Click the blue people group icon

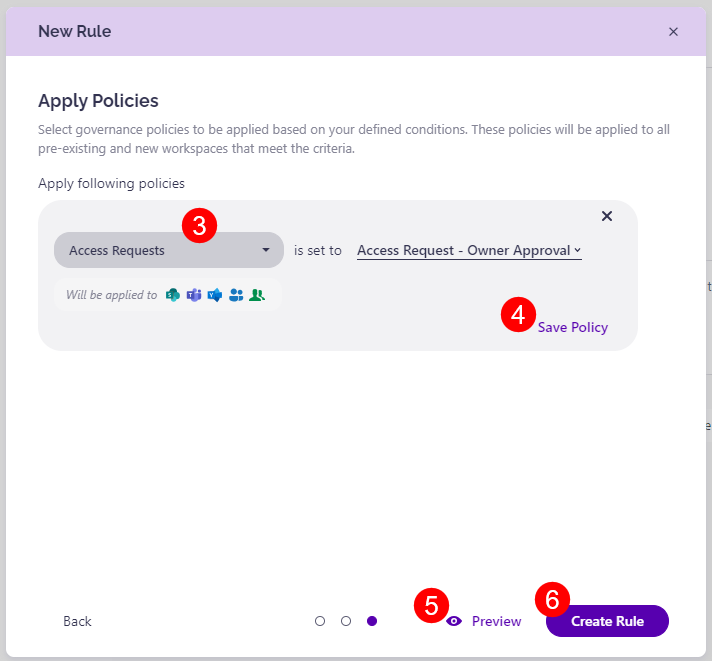click(x=236, y=295)
